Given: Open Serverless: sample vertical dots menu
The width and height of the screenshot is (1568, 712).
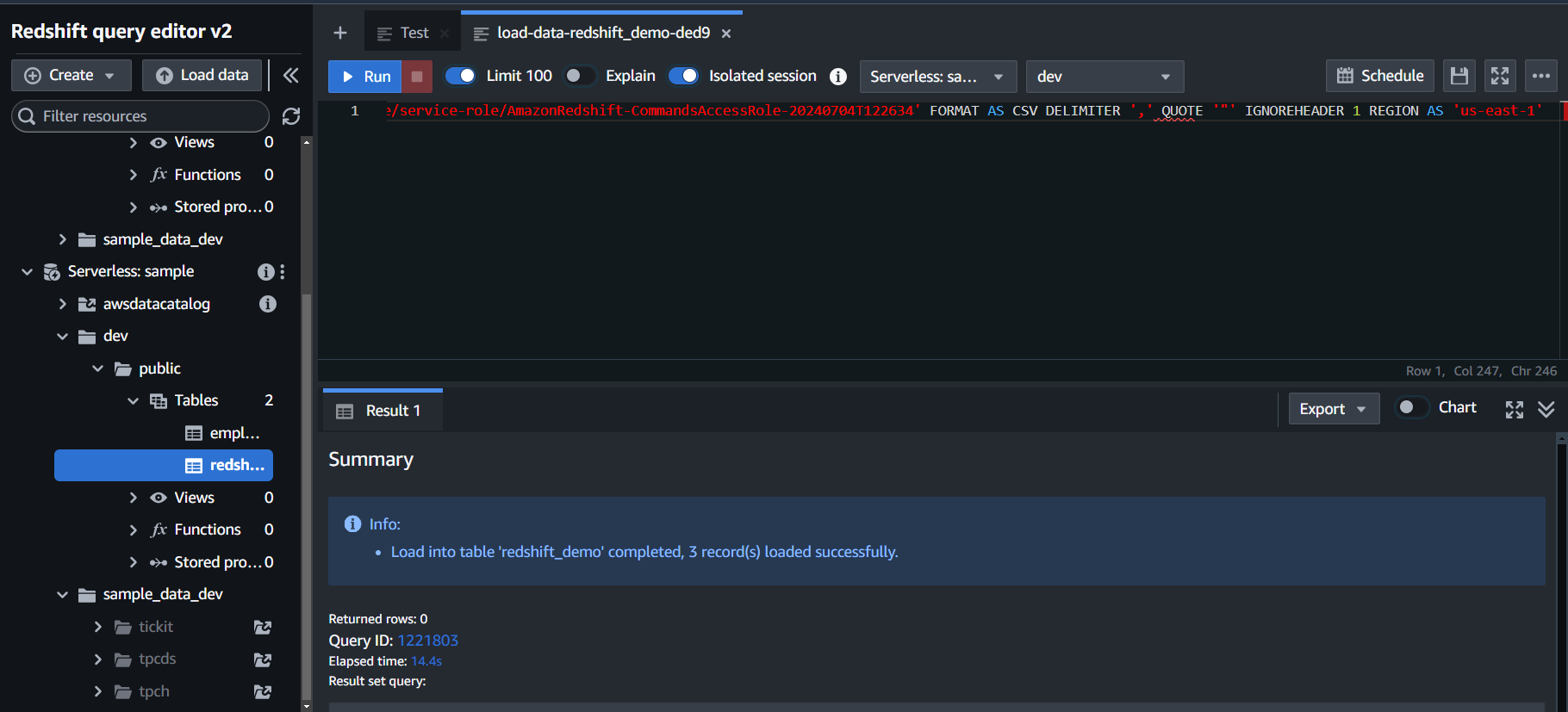Looking at the screenshot, I should click(x=283, y=272).
